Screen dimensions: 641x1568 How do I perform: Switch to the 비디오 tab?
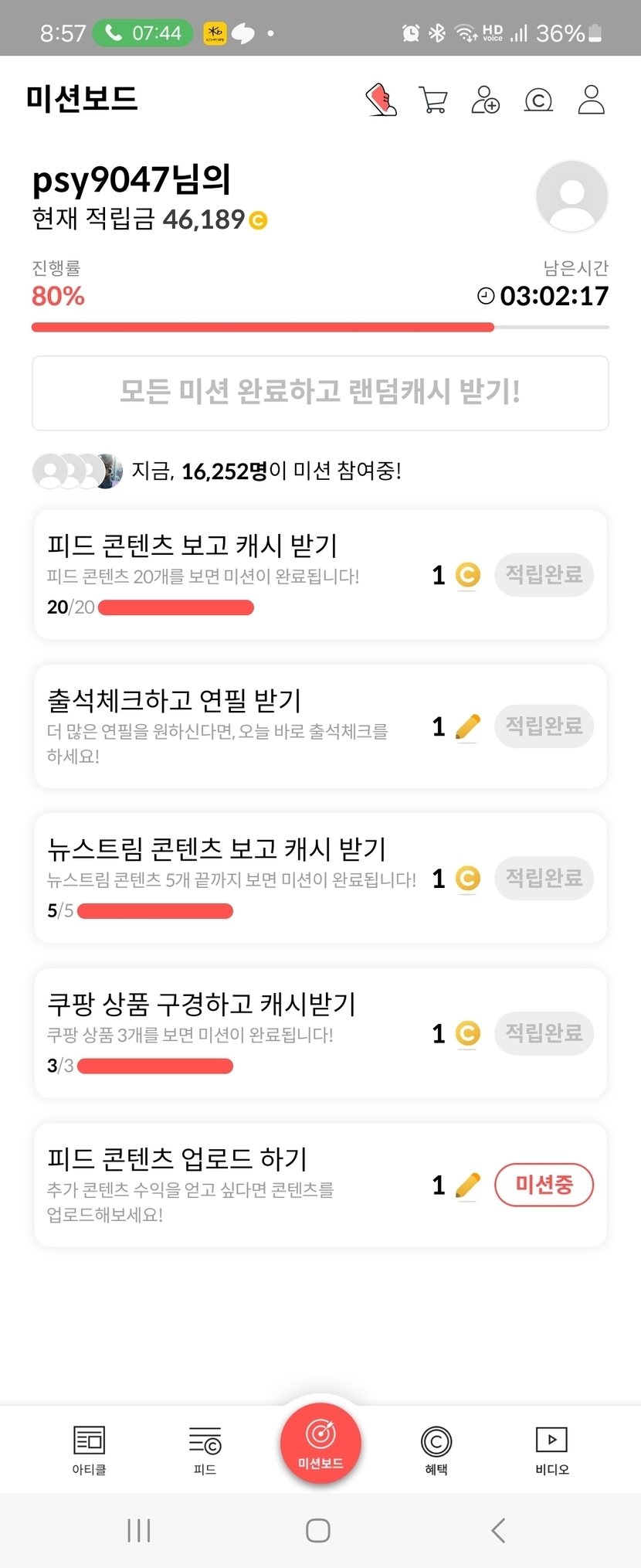(x=551, y=1449)
